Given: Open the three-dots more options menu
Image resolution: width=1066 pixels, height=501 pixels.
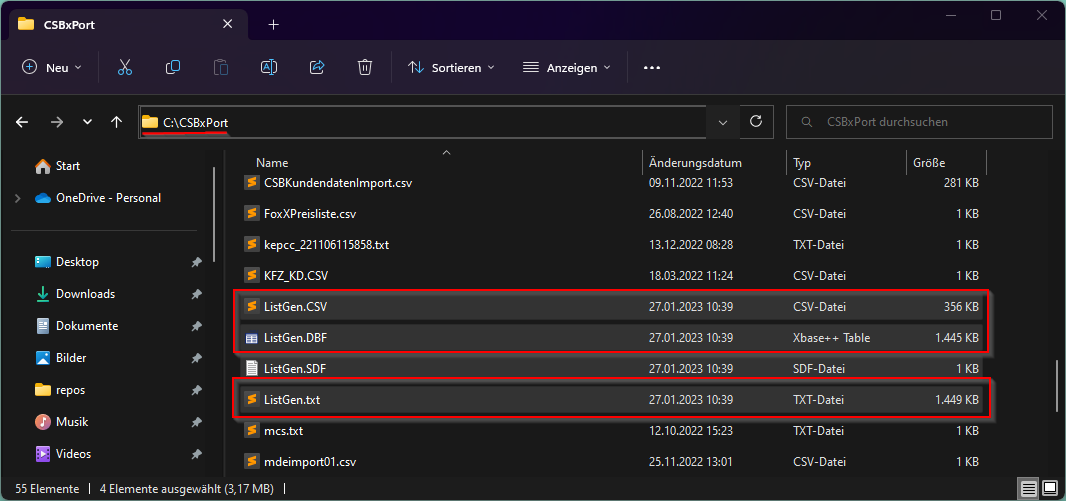Looking at the screenshot, I should click(652, 67).
